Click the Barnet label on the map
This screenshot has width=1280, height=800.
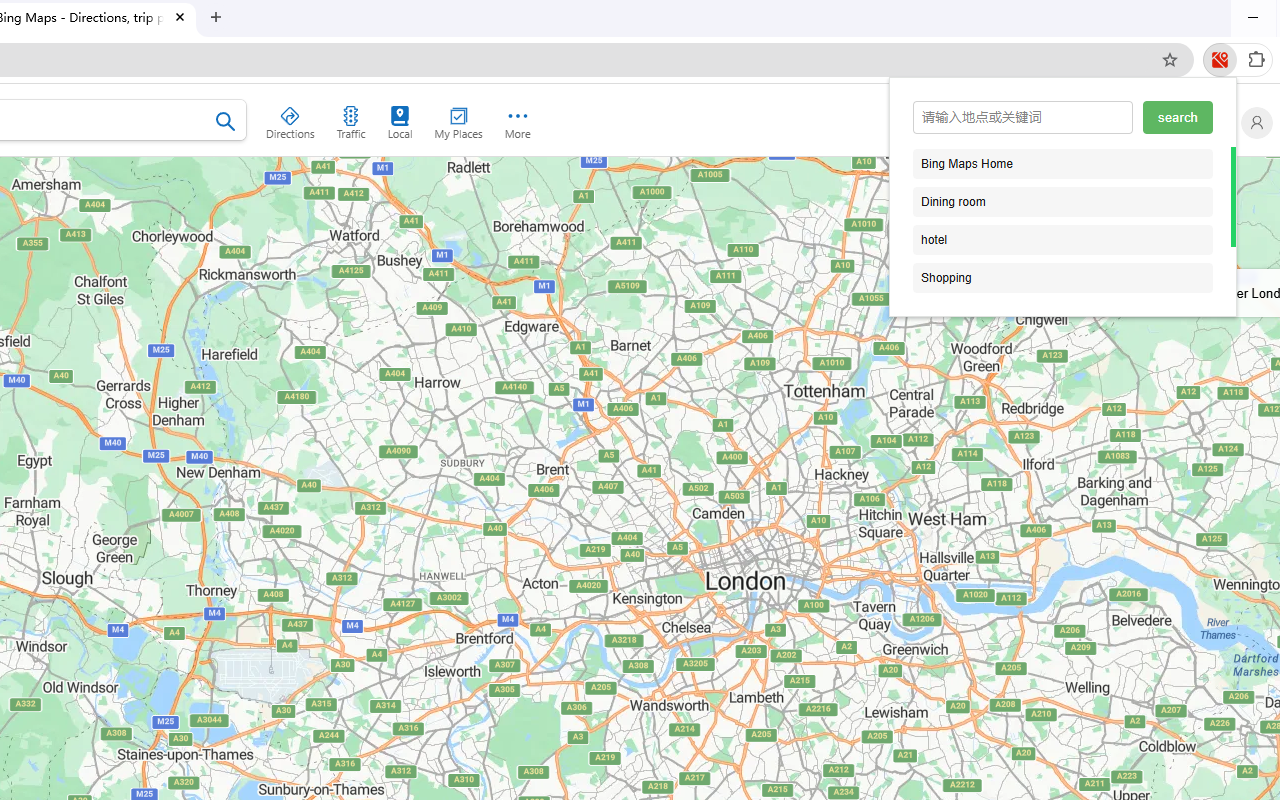point(630,345)
